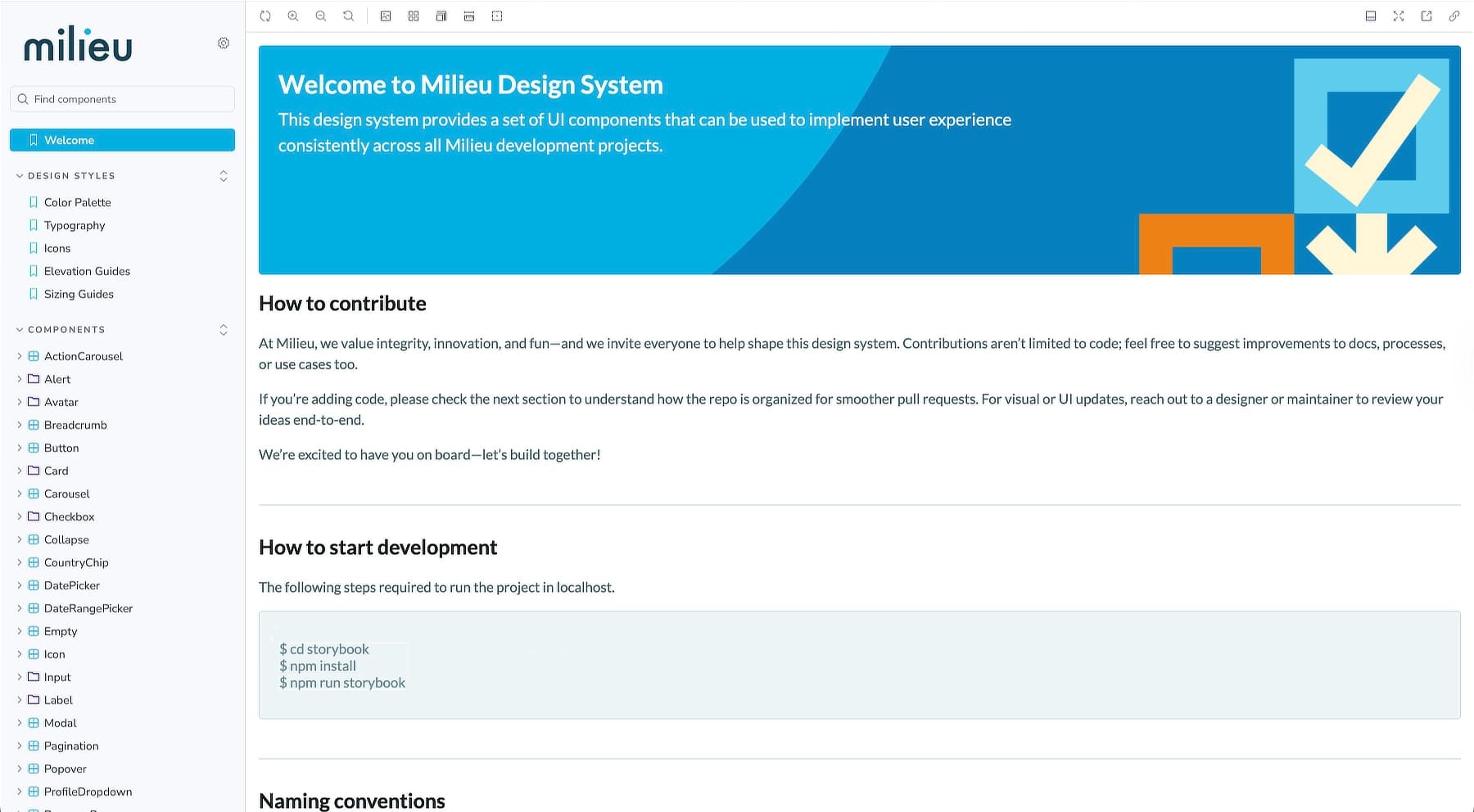Reset the canvas zoom level
Image resolution: width=1474 pixels, height=812 pixels.
point(348,16)
